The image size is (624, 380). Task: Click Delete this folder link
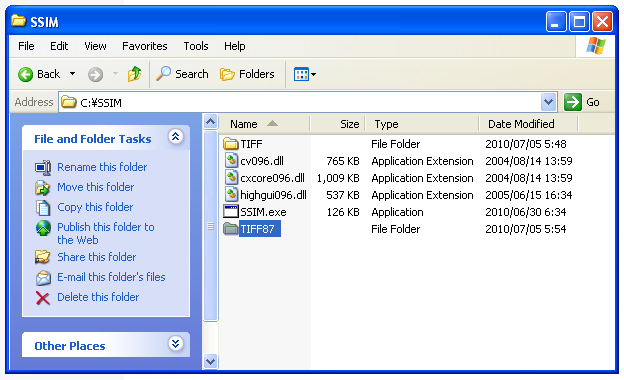98,297
